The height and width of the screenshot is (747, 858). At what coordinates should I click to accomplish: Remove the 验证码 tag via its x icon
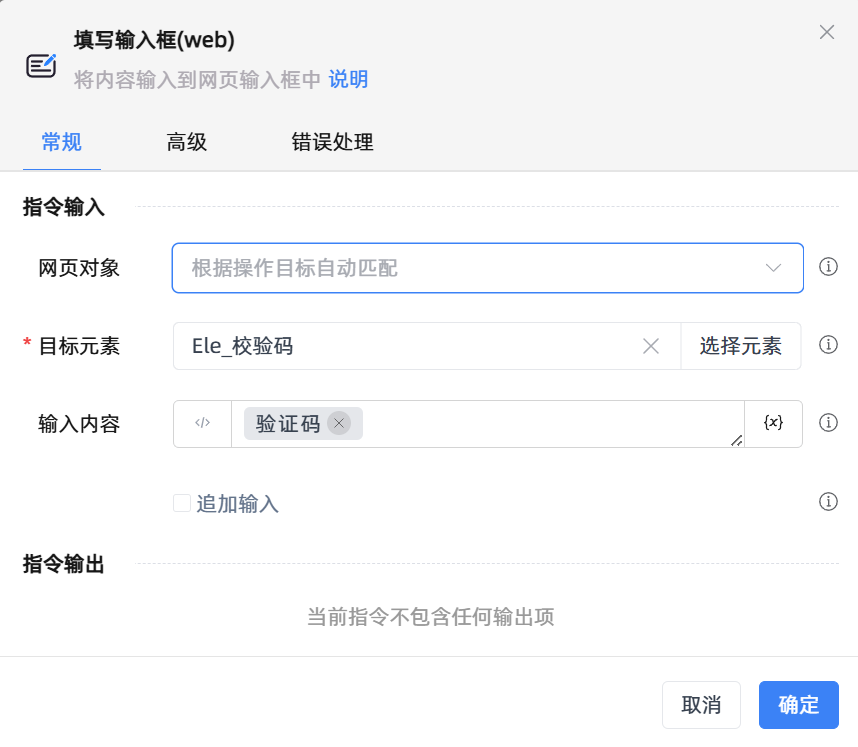pos(339,423)
